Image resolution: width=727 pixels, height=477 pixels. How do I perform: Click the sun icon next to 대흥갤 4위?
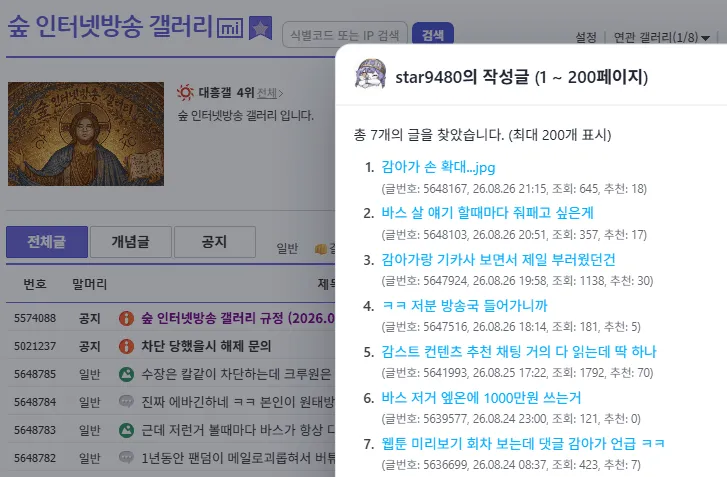tap(185, 92)
